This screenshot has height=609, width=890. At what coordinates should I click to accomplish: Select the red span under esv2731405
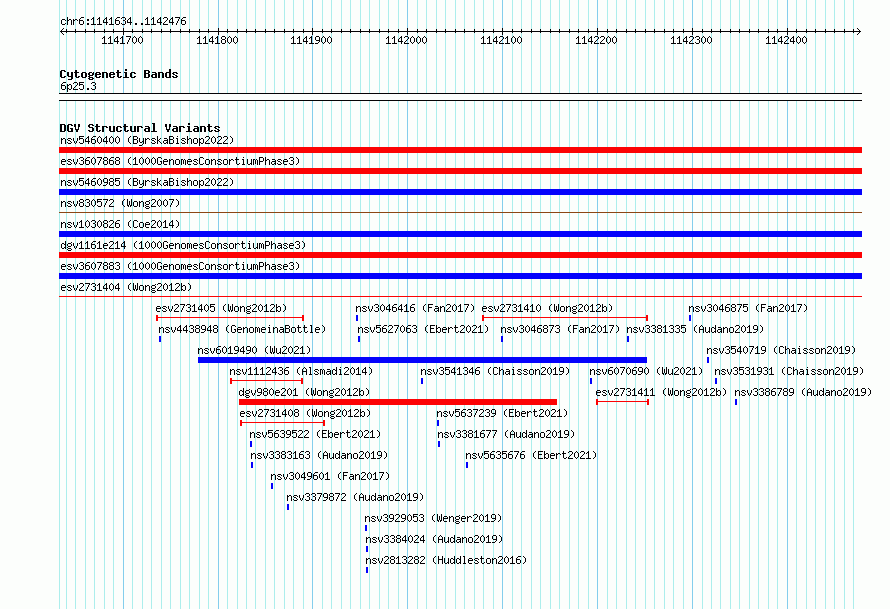click(230, 318)
